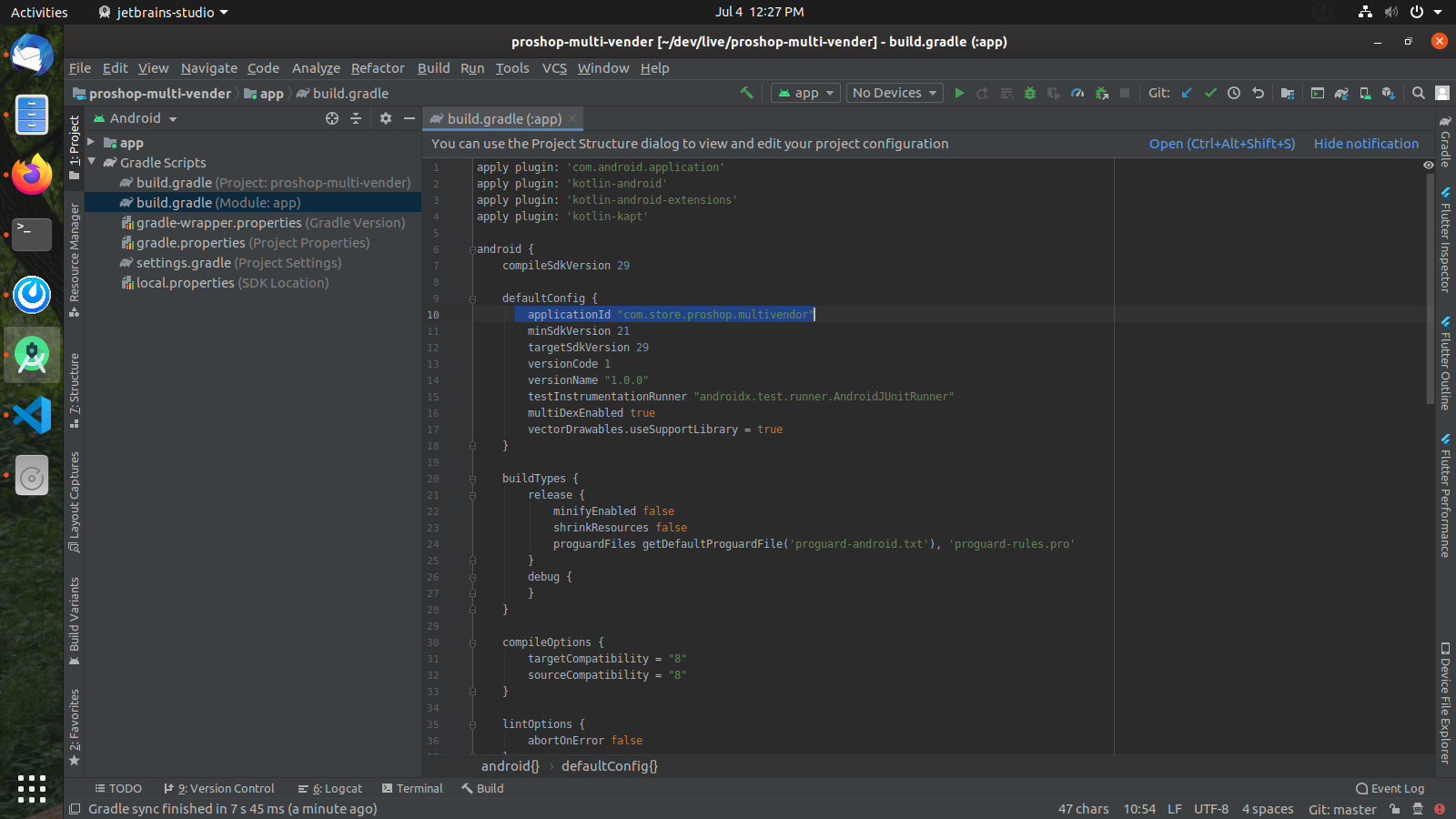Image resolution: width=1456 pixels, height=819 pixels.
Task: Toggle the Device File Explorer tool window
Action: [1445, 703]
